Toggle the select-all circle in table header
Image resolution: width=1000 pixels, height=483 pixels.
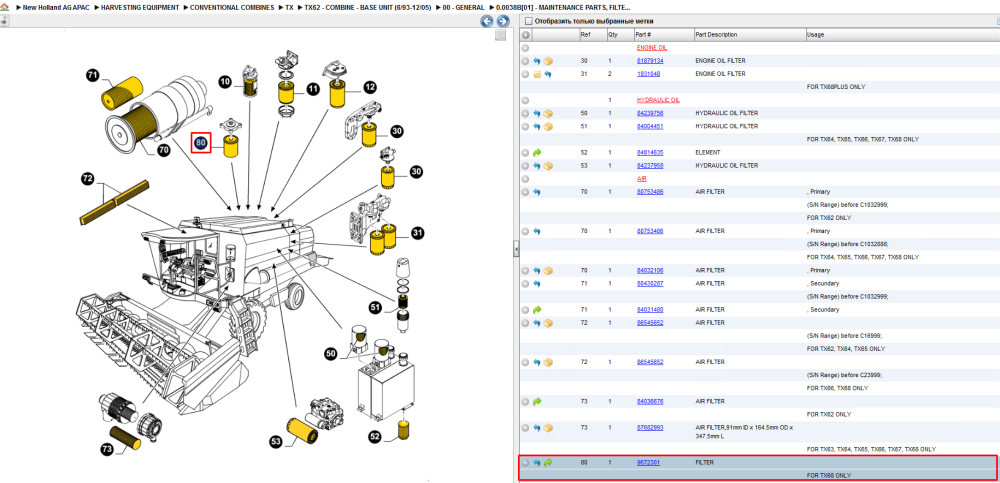click(x=526, y=34)
